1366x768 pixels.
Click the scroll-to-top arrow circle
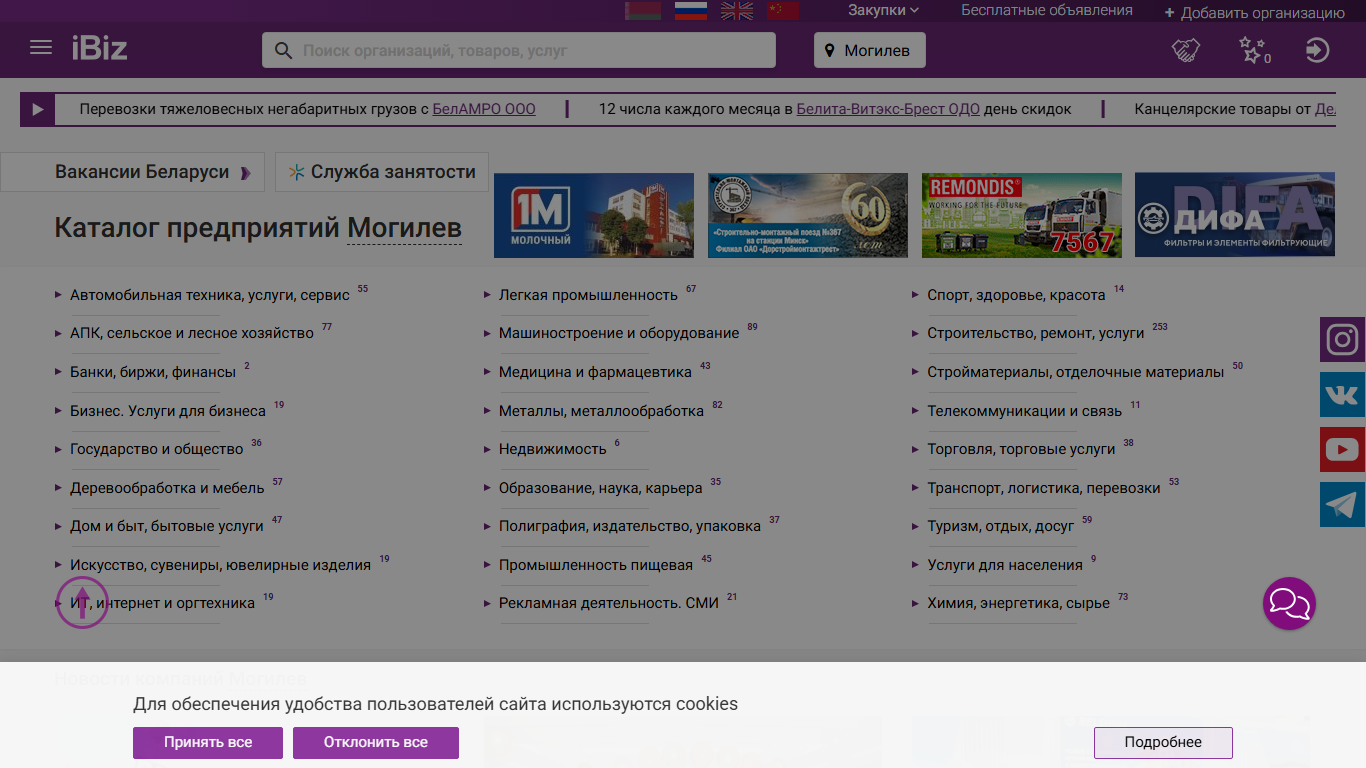click(x=82, y=603)
